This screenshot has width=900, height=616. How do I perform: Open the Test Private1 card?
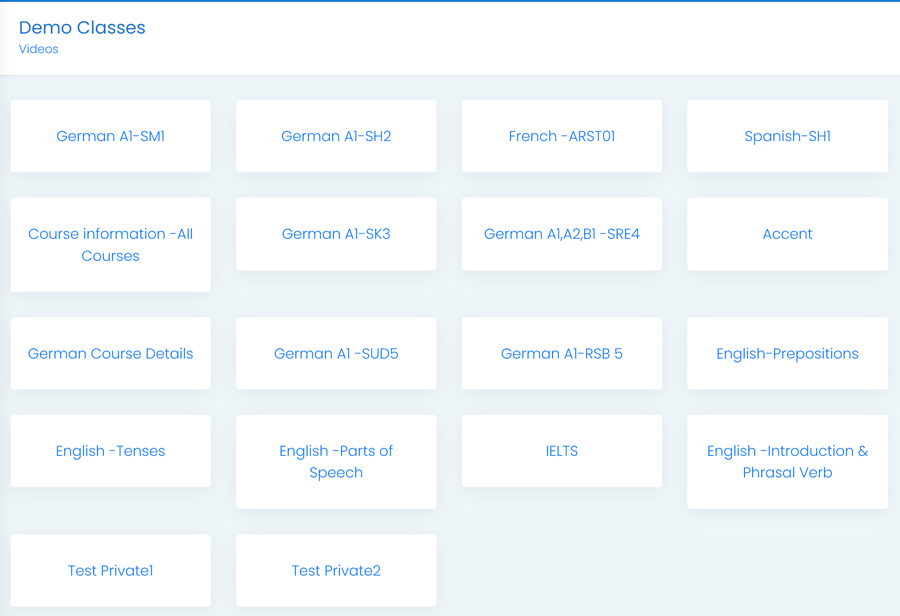coord(111,571)
